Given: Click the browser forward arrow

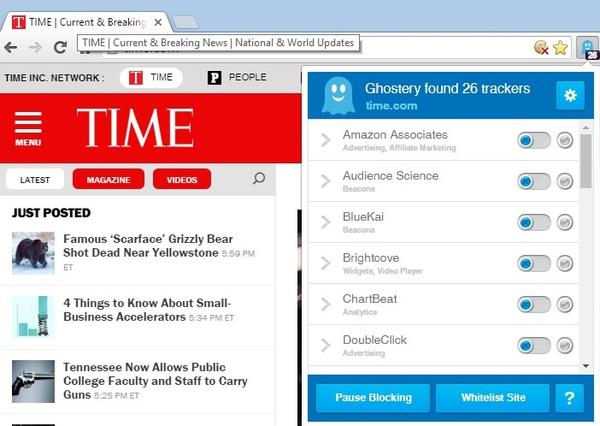Looking at the screenshot, I should click(35, 48).
